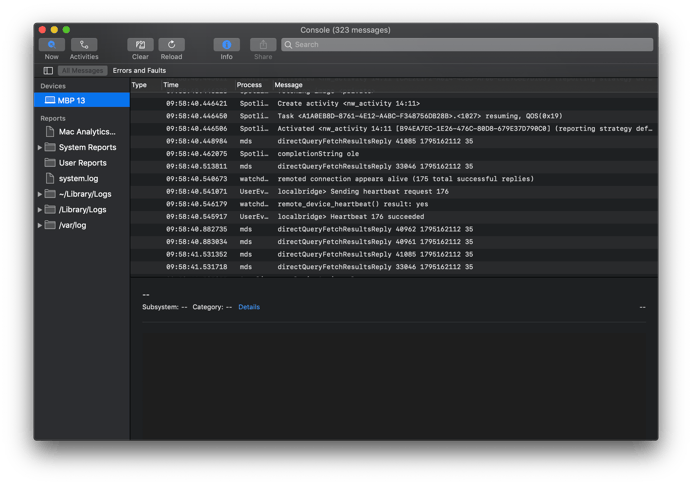
Task: Select the MBP 13 device
Action: tap(82, 100)
